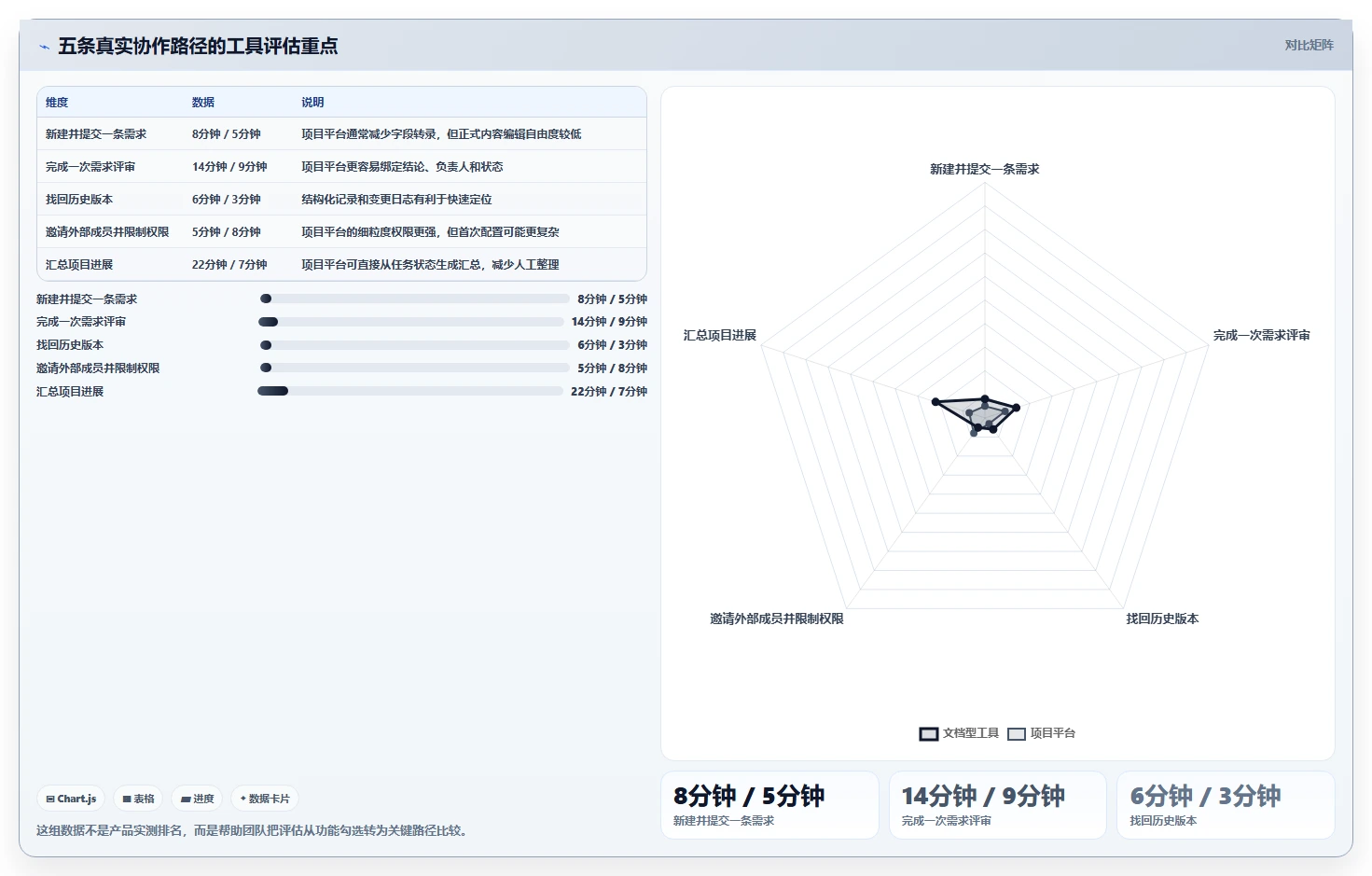Click radar axis label 完成一次需求评审
The image size is (1372, 876).
coord(1261,335)
